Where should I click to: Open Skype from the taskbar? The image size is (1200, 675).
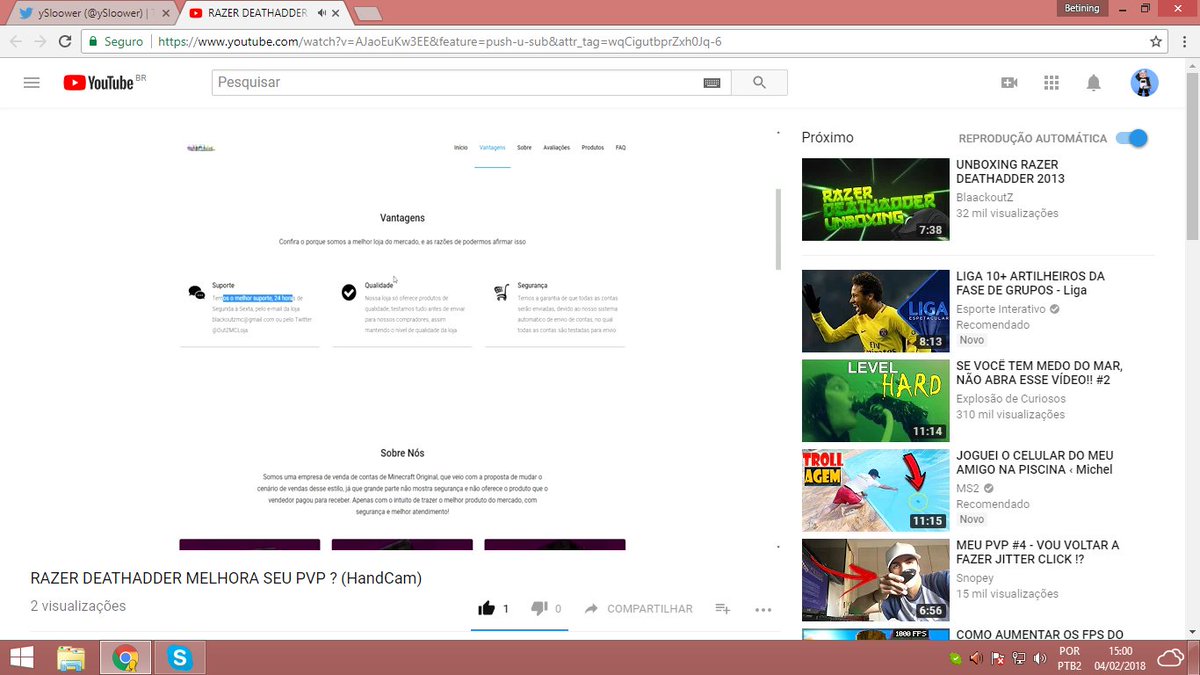pos(180,657)
